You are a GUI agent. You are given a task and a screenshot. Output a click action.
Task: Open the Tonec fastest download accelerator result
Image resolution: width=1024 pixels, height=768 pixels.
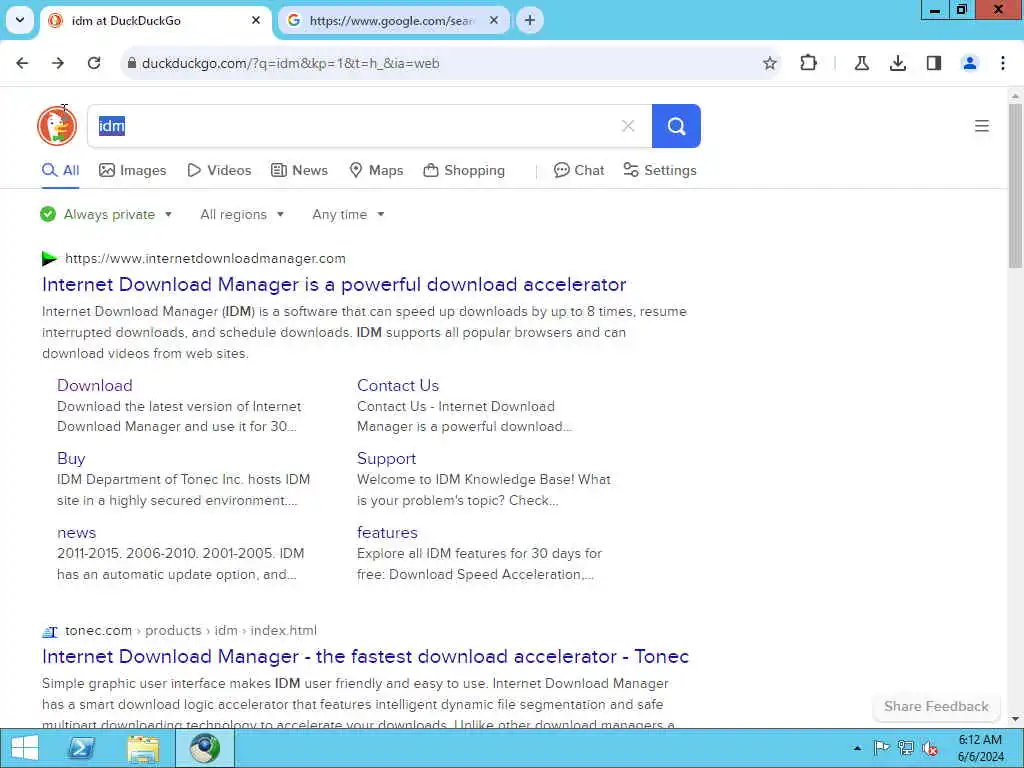[x=365, y=656]
